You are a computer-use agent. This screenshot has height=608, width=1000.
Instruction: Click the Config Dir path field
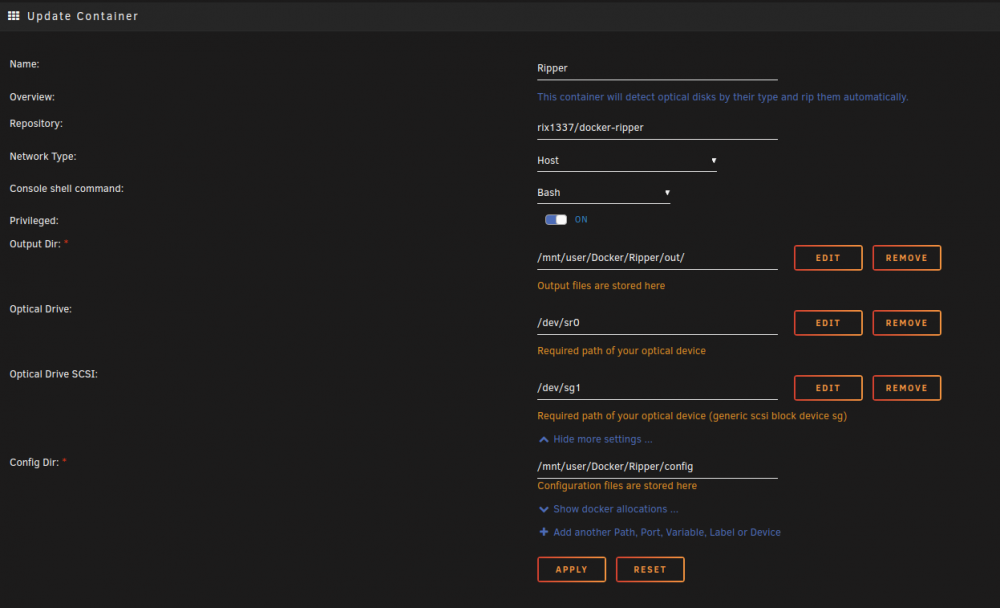(657, 466)
